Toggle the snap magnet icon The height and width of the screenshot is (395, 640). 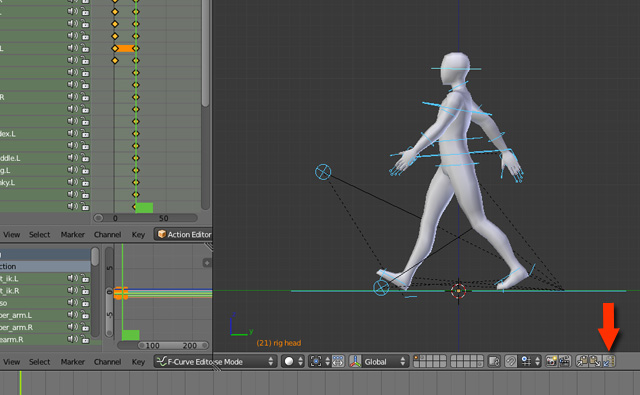point(510,362)
